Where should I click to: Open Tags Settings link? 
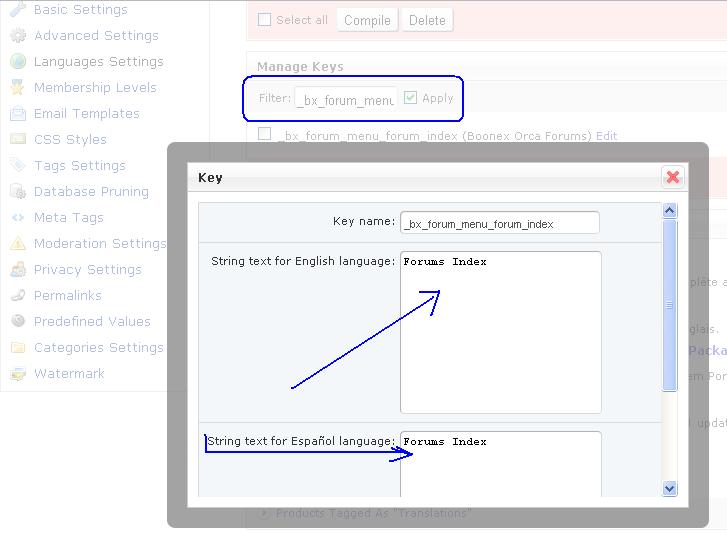[x=80, y=165]
